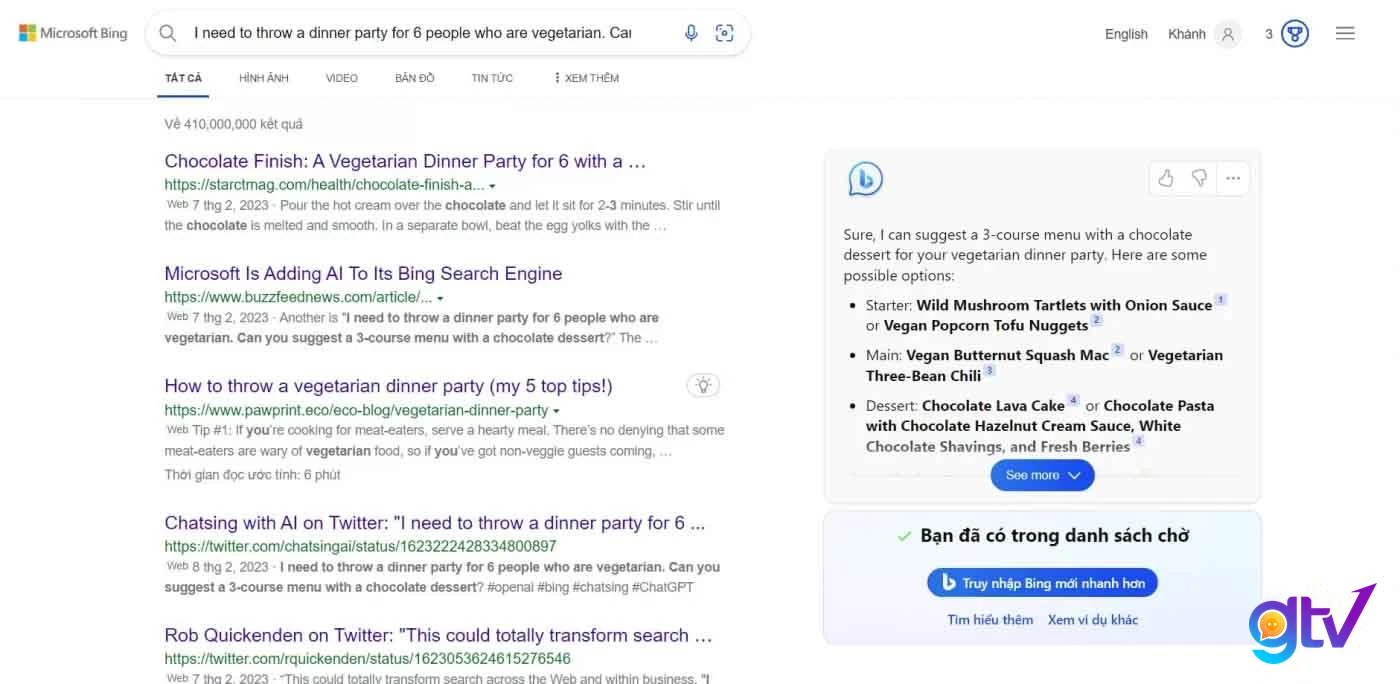Expand the See more answer button
The height and width of the screenshot is (684, 1400).
coord(1042,475)
